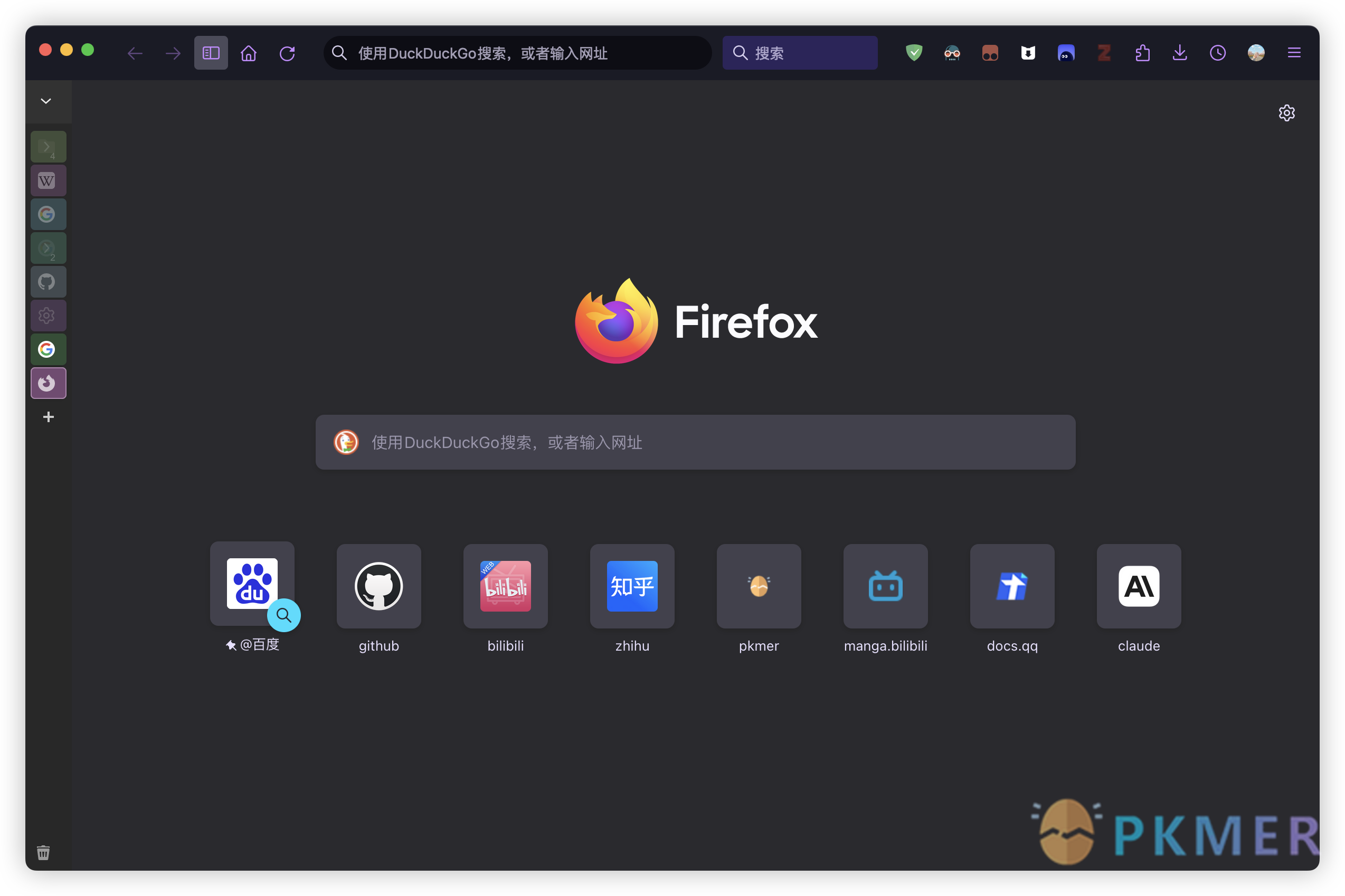The image size is (1345, 896).
Task: Go back with the back arrow
Action: coord(135,53)
